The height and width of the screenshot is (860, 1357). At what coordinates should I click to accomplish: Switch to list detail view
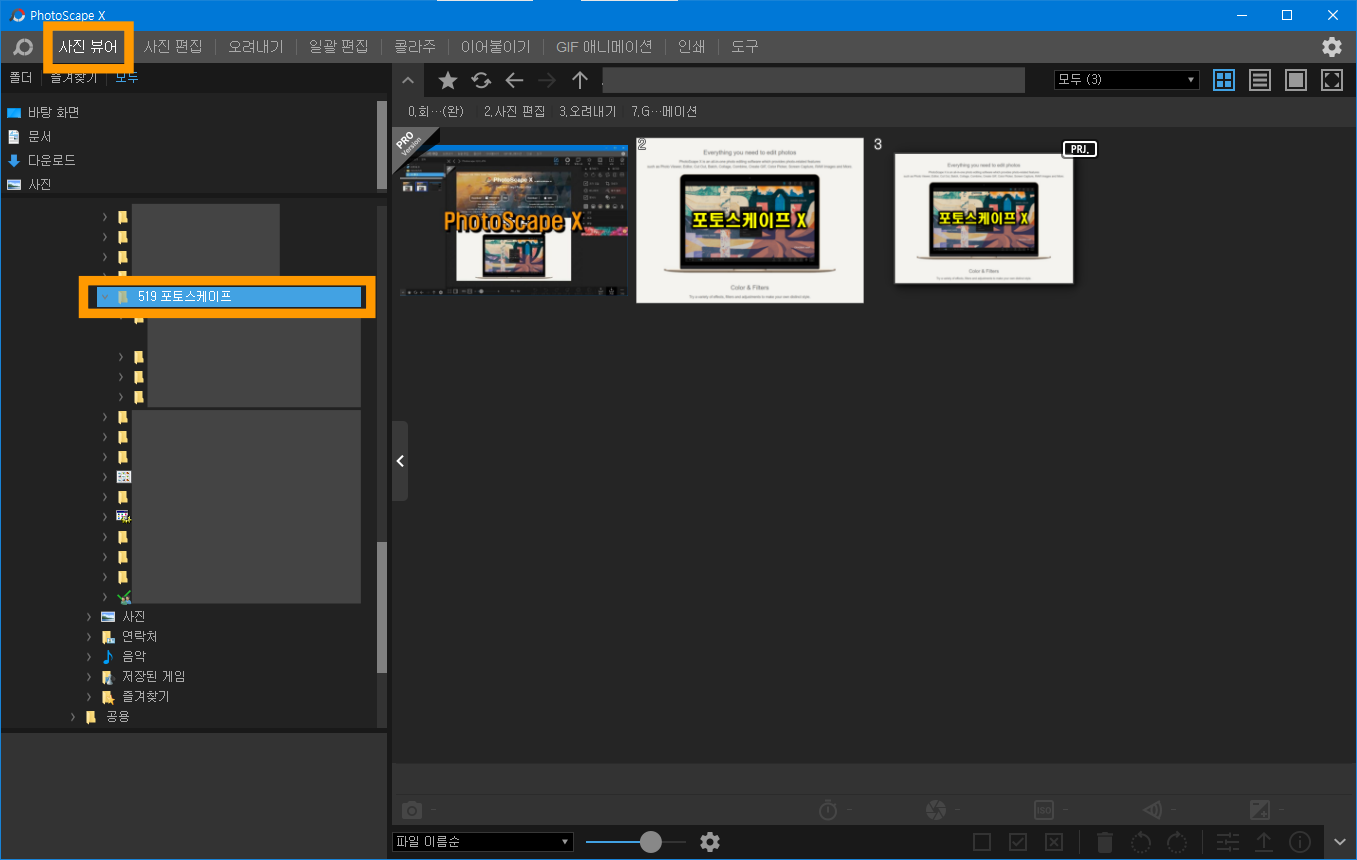coord(1260,80)
